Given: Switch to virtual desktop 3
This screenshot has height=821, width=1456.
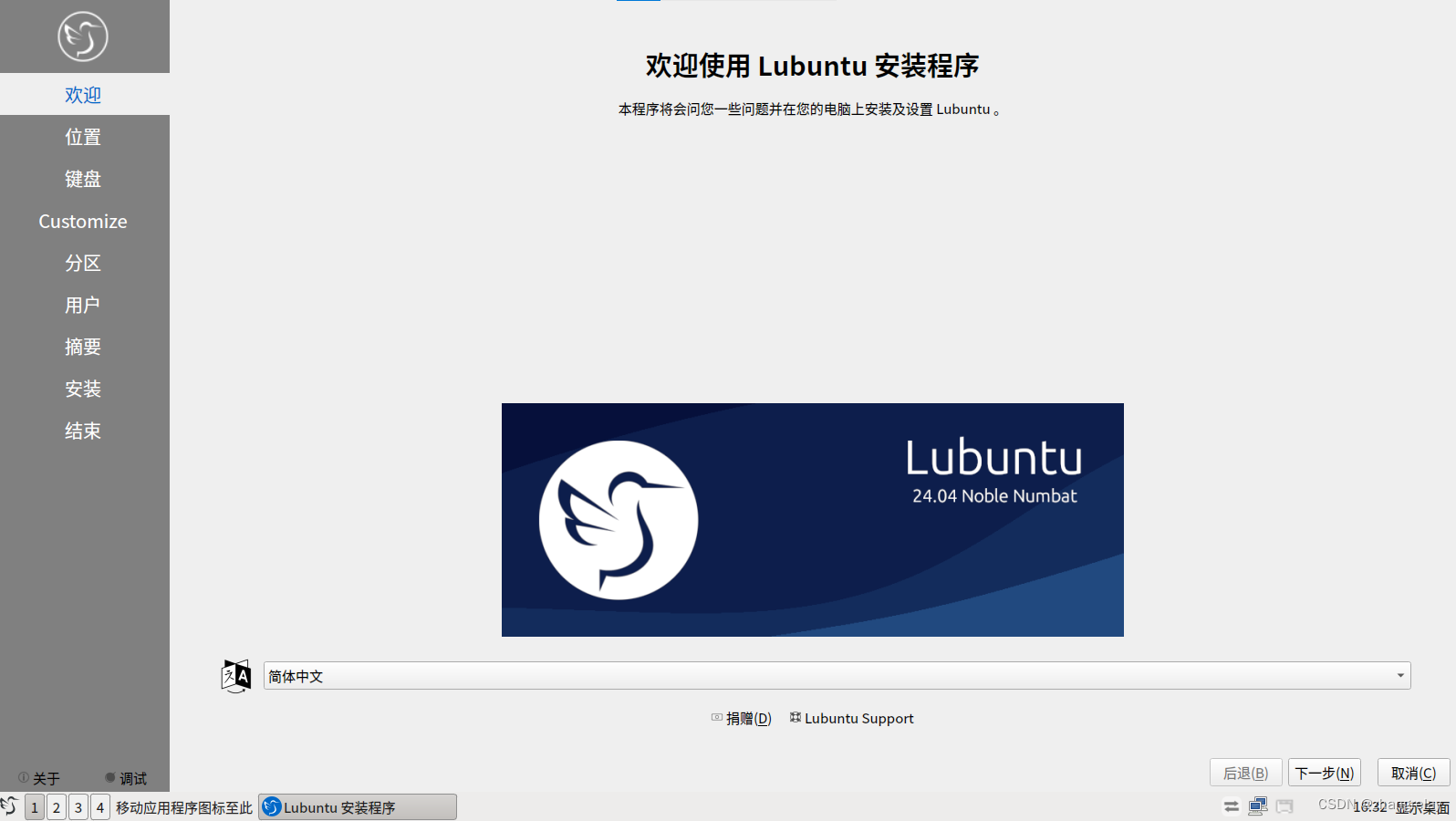Looking at the screenshot, I should [78, 807].
